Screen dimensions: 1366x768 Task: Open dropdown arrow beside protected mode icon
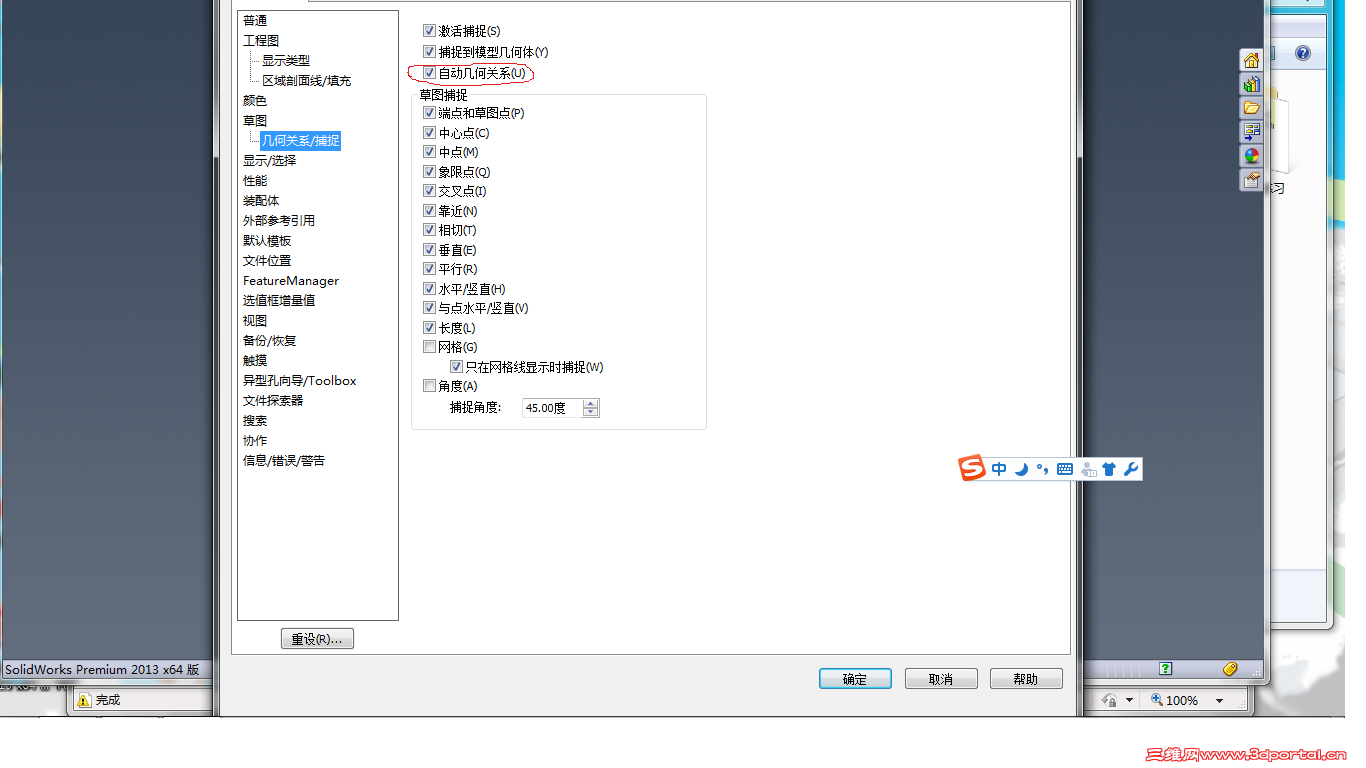click(x=1130, y=701)
